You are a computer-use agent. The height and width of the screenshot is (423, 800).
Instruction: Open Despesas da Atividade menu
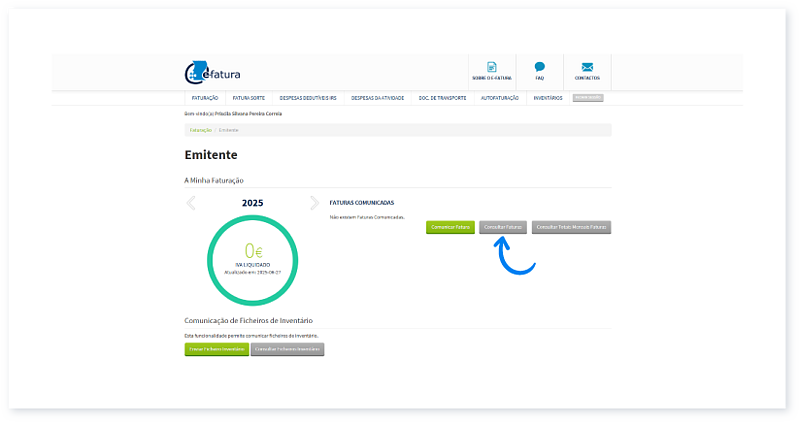(x=378, y=98)
